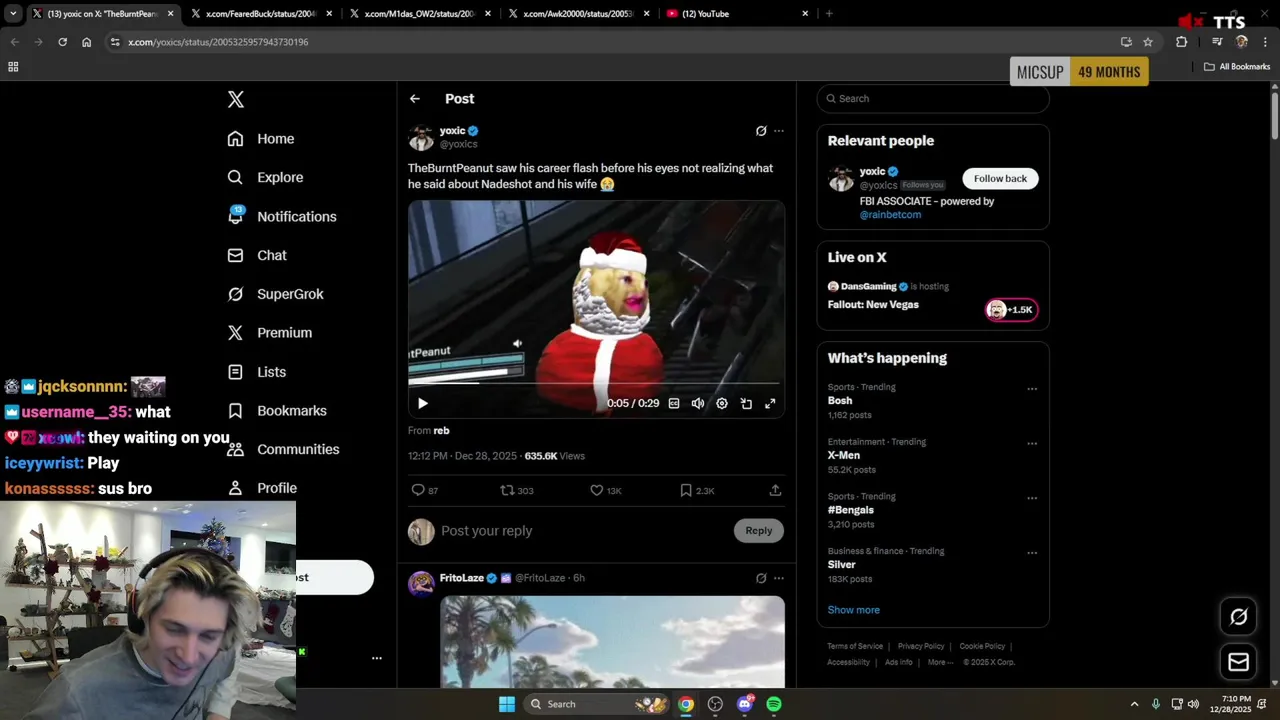Open Explore in the X sidebar
Image resolution: width=1280 pixels, height=720 pixels.
coord(265,177)
